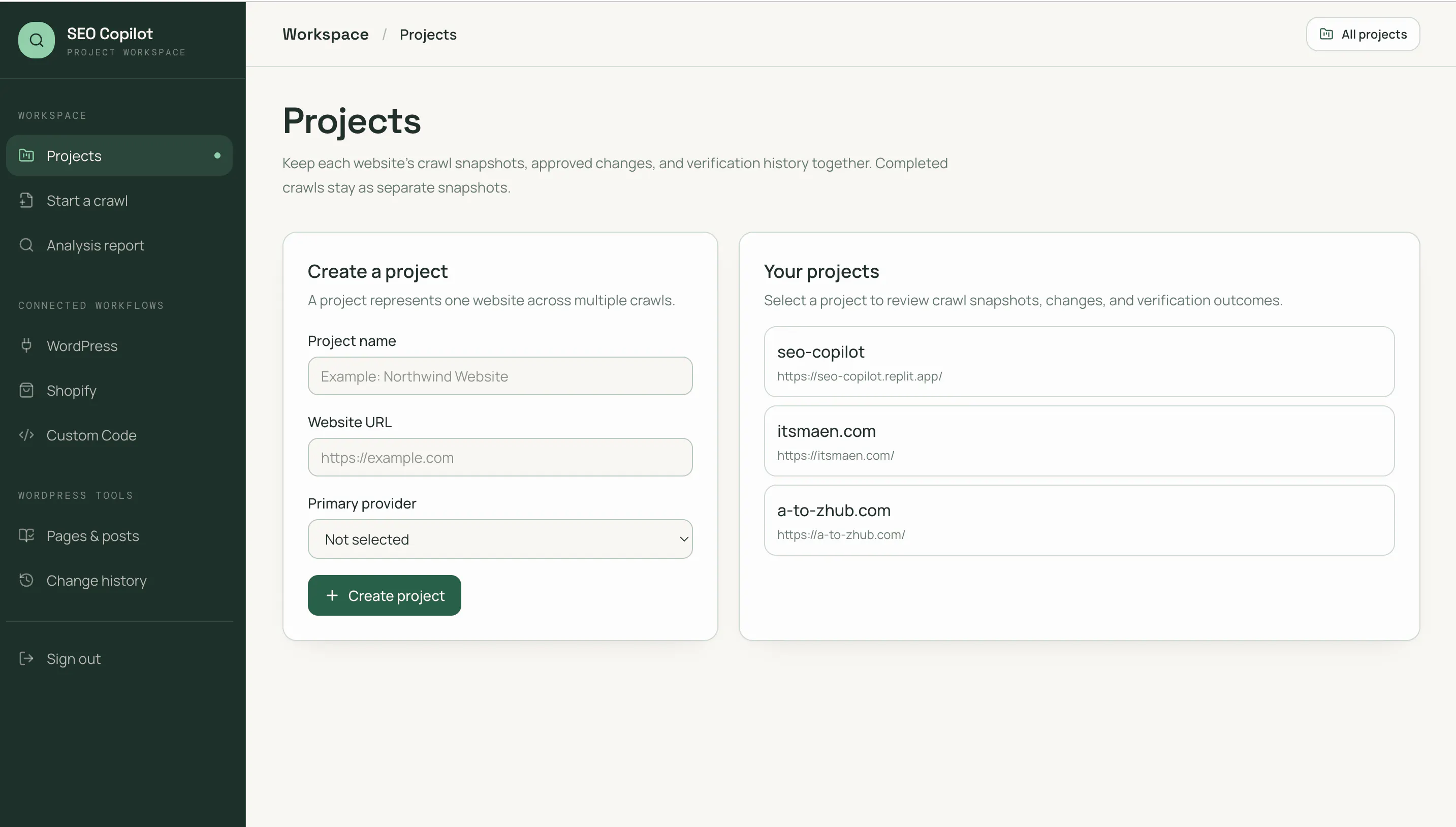This screenshot has height=827, width=1456.
Task: Click the https://itsmaen.com/ URL text
Action: pyautogui.click(x=835, y=456)
